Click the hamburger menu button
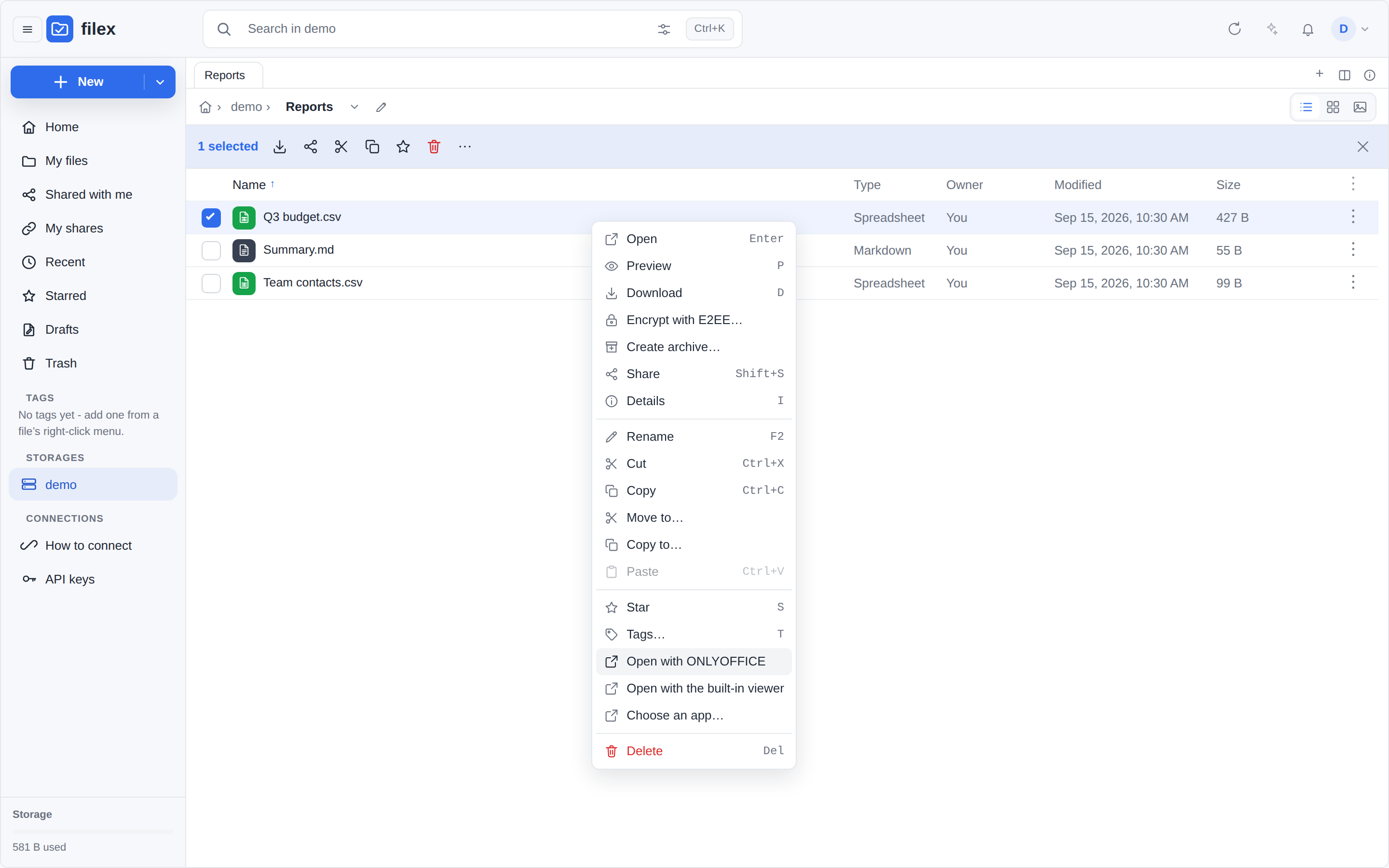Screen dimensions: 1389x868 [x=27, y=29]
